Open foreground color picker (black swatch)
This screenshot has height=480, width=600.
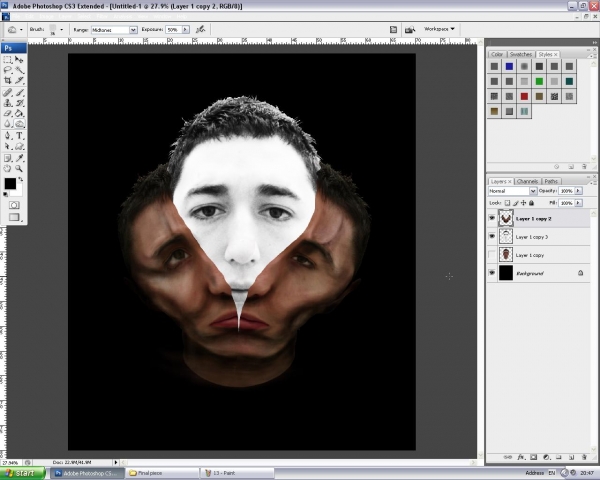tap(10, 183)
